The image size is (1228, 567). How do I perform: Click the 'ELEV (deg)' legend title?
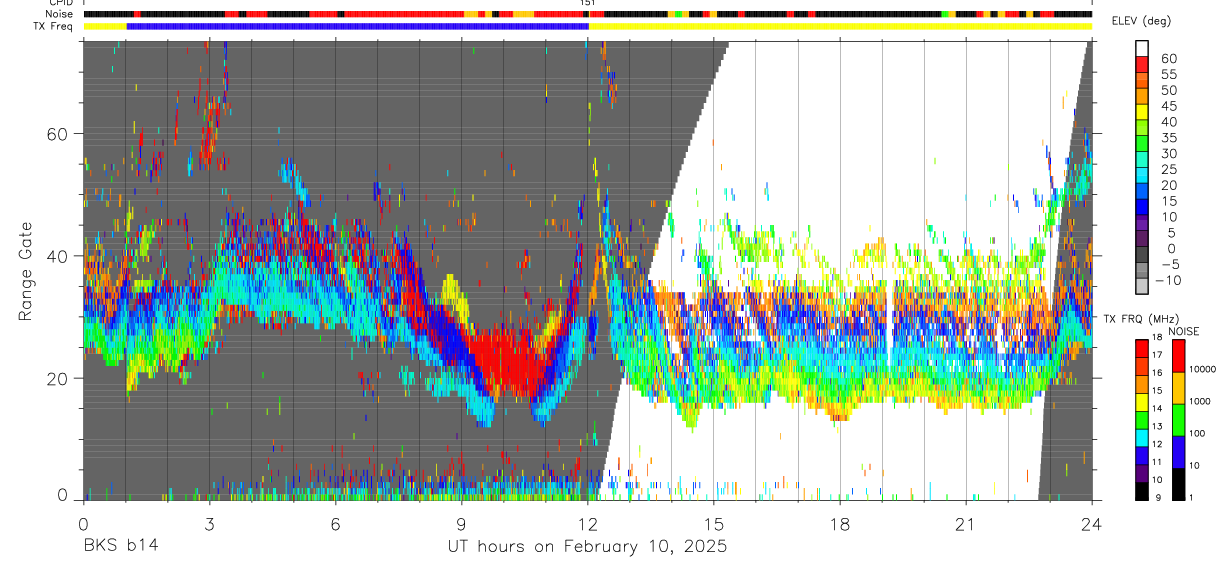pyautogui.click(x=1141, y=21)
